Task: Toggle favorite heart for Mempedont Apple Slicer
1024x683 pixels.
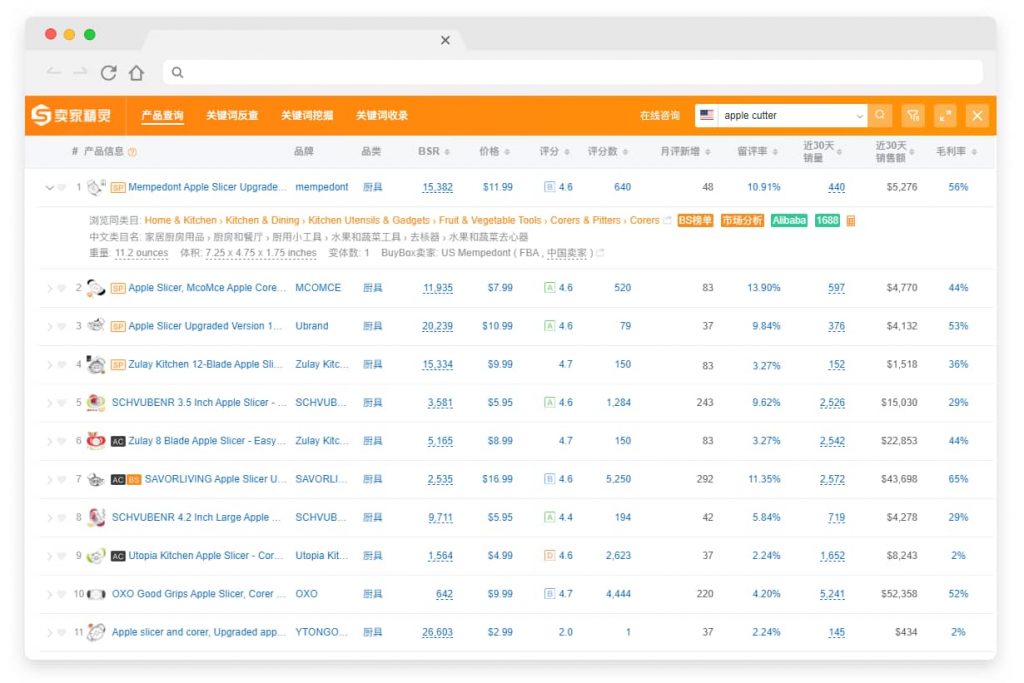Action: (62, 188)
